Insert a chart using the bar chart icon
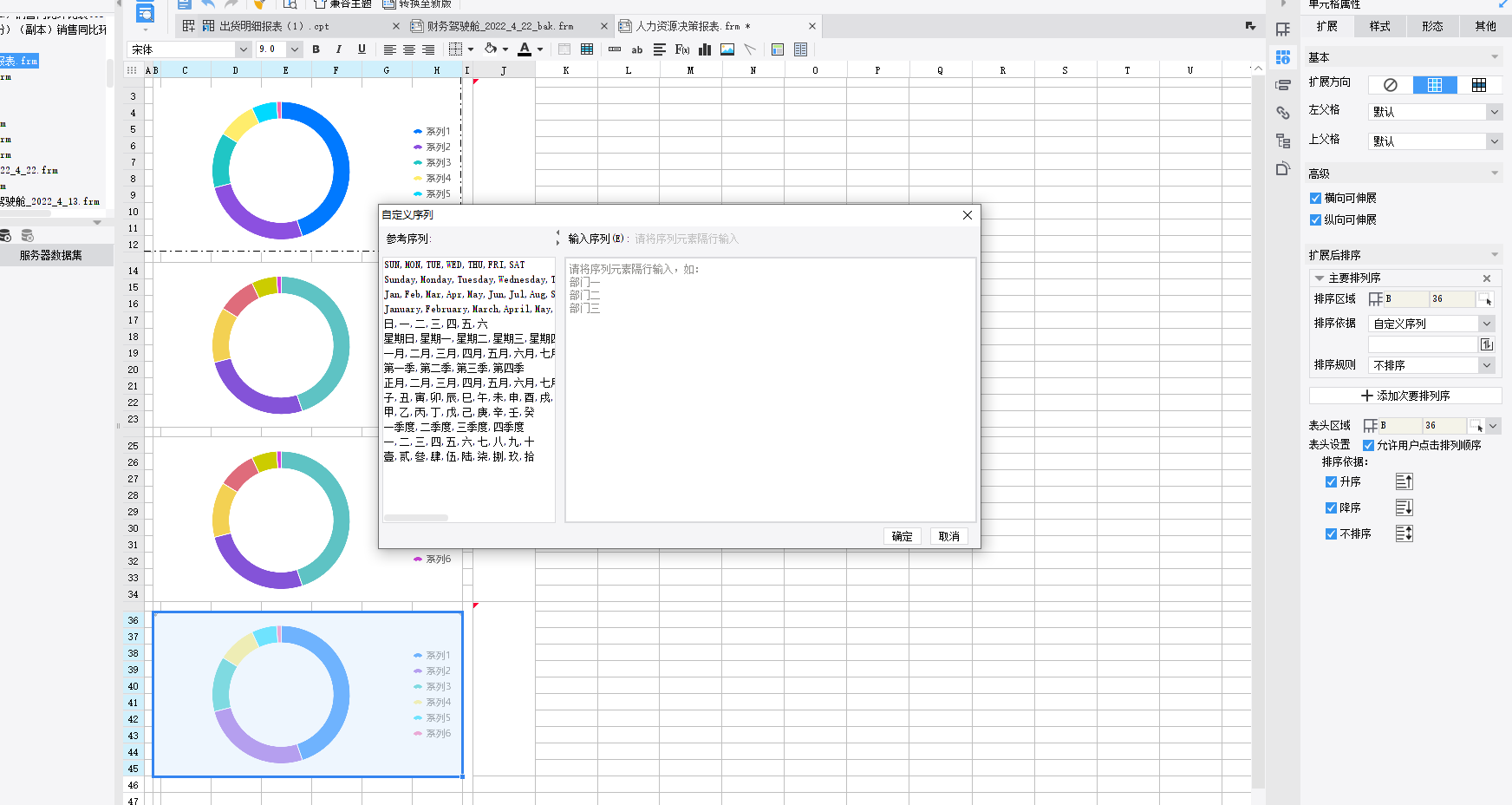This screenshot has width=1512, height=805. pos(705,49)
